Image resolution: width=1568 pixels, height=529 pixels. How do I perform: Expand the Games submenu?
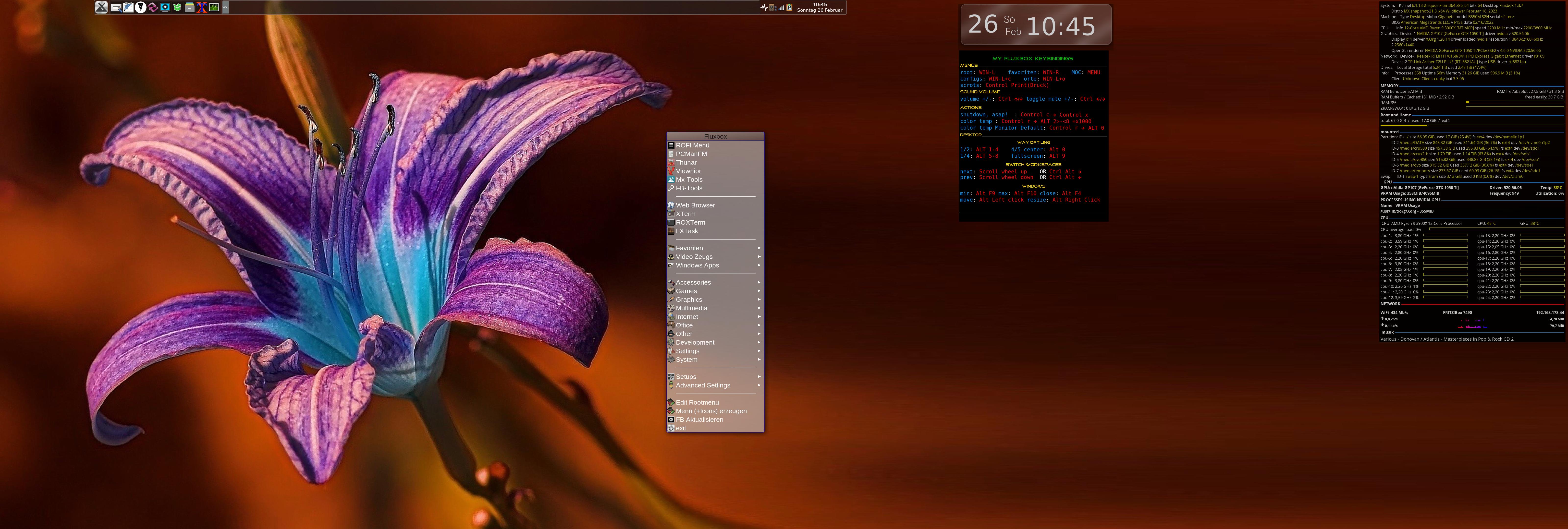[x=715, y=291]
